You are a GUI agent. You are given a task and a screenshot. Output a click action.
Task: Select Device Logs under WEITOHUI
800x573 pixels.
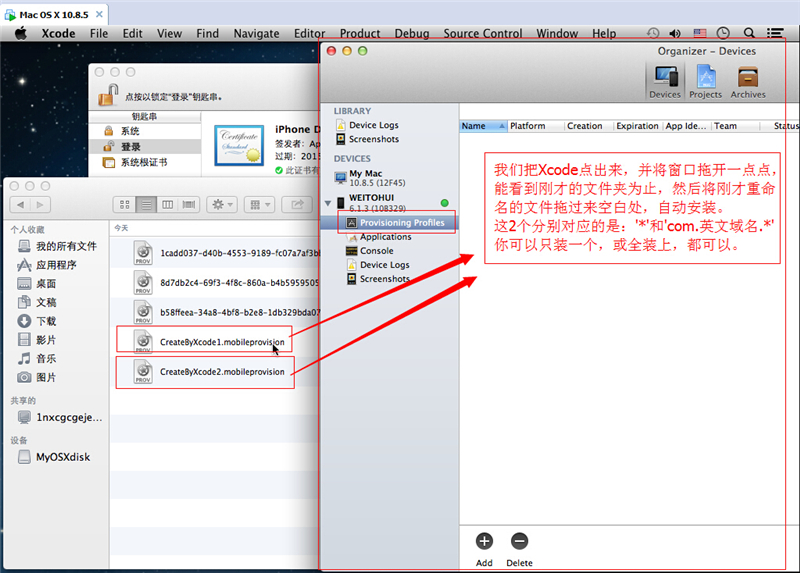point(378,265)
